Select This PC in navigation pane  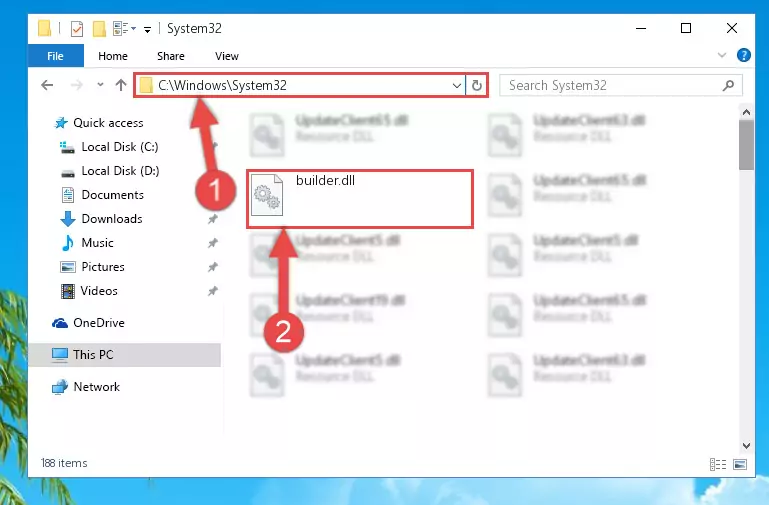click(93, 354)
